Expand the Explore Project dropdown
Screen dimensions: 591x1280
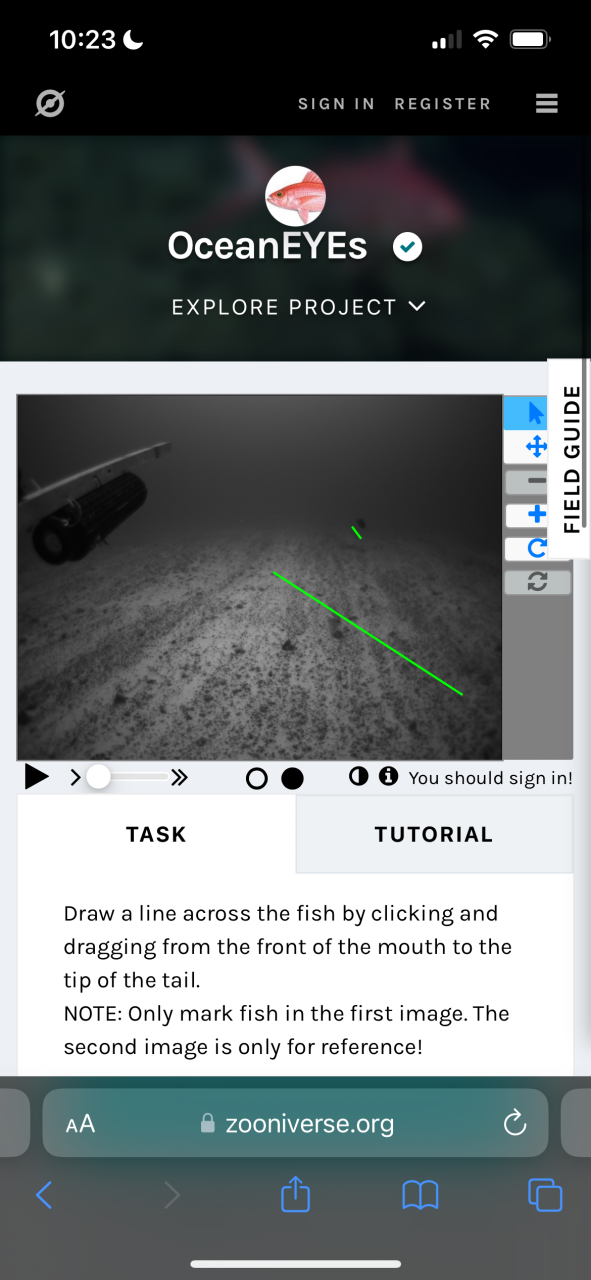pyautogui.click(x=298, y=307)
